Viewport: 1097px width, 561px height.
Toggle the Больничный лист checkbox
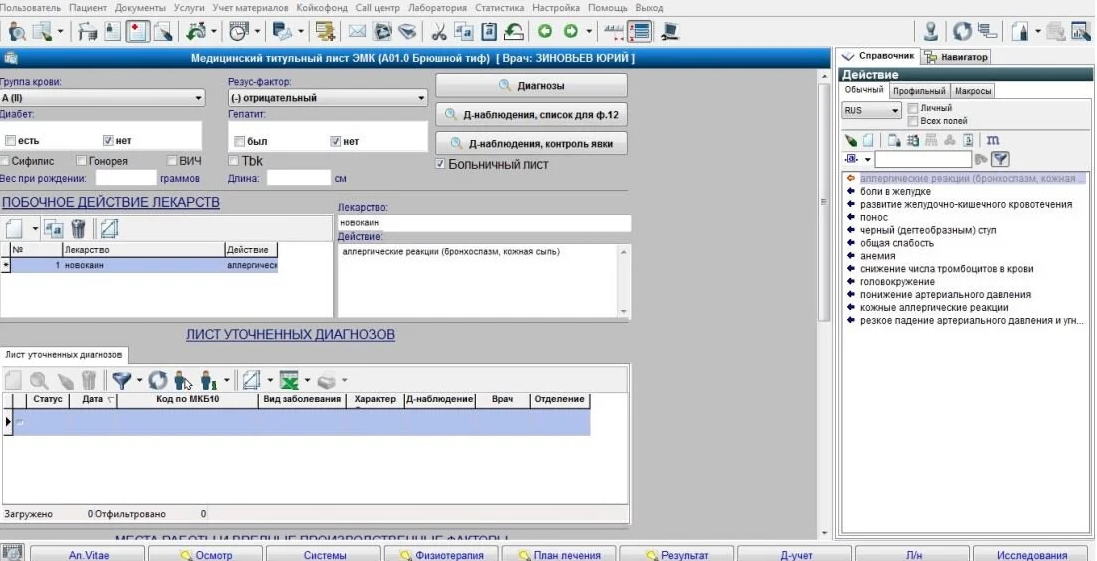click(x=440, y=164)
